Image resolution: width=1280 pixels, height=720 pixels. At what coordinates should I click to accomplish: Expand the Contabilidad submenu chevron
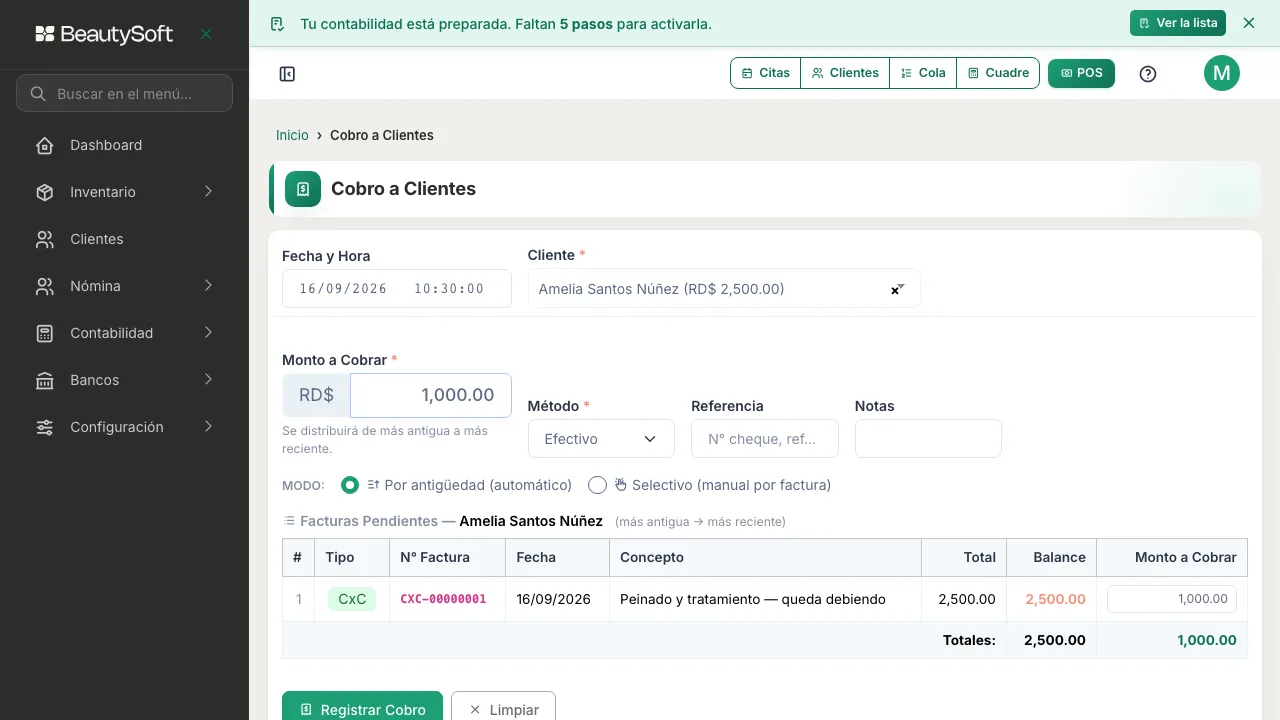[x=208, y=333]
